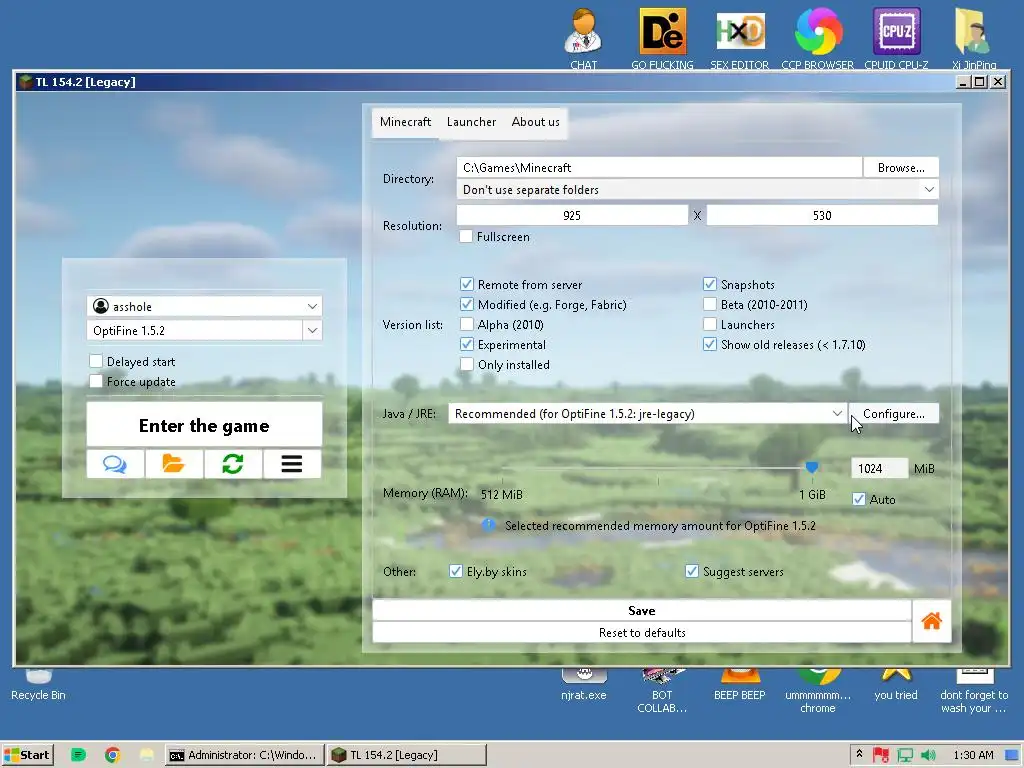Click Reset to defaults

click(642, 632)
